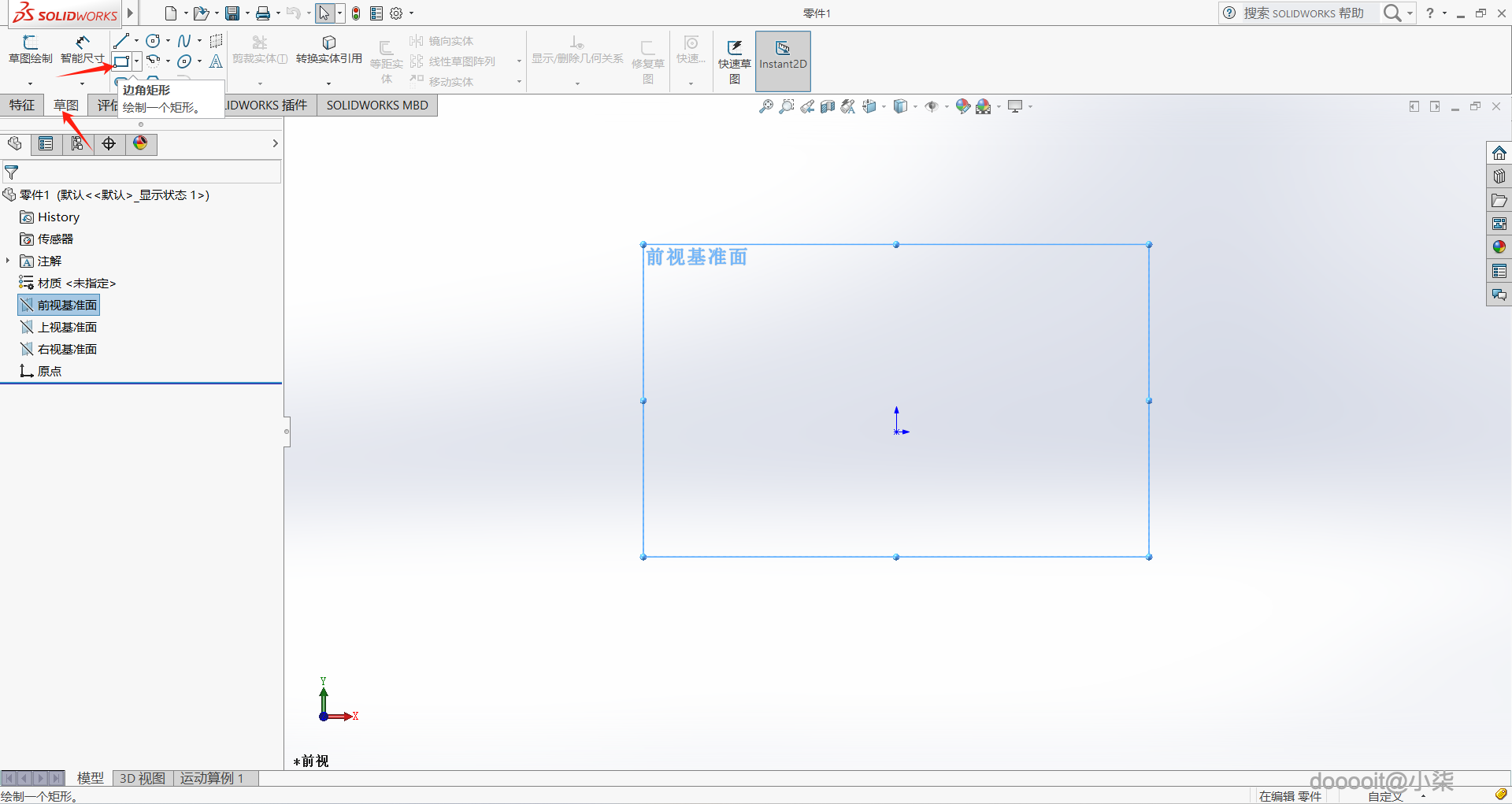This screenshot has height=804, width=1512.
Task: Expand the 注解 tree node
Action: tap(8, 261)
